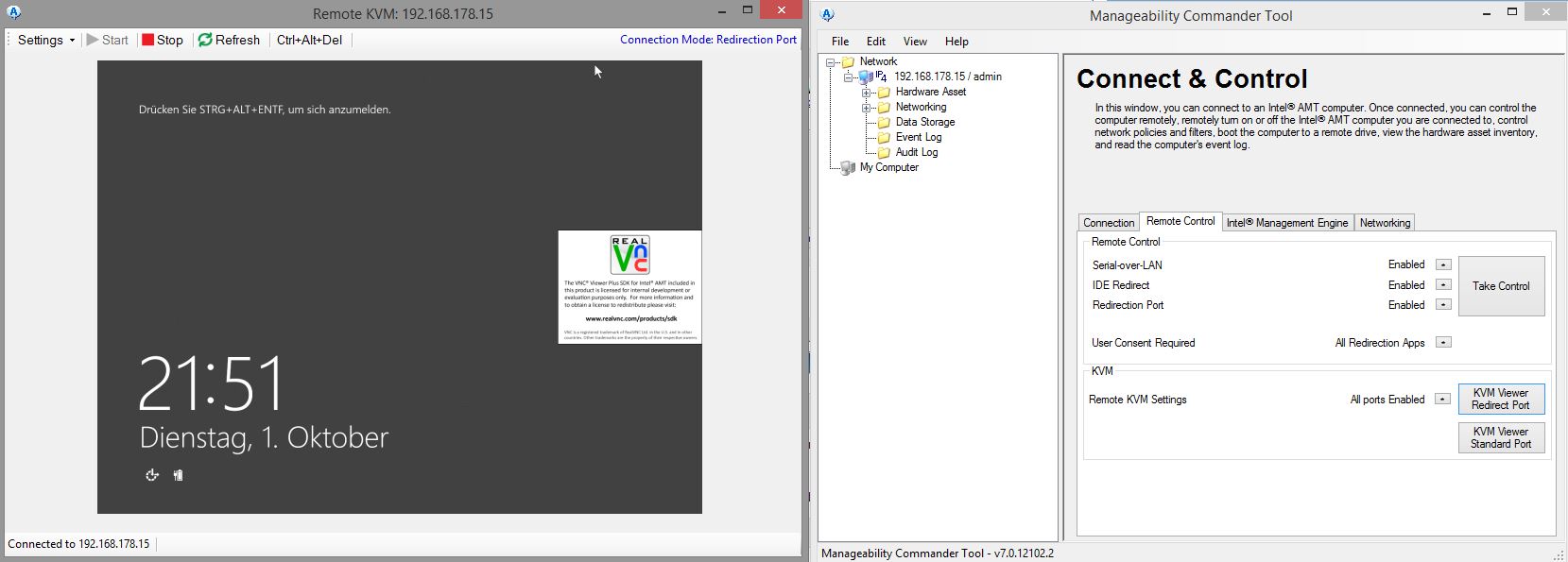Select Data Storage in the tree
The width and height of the screenshot is (1568, 562).
925,122
